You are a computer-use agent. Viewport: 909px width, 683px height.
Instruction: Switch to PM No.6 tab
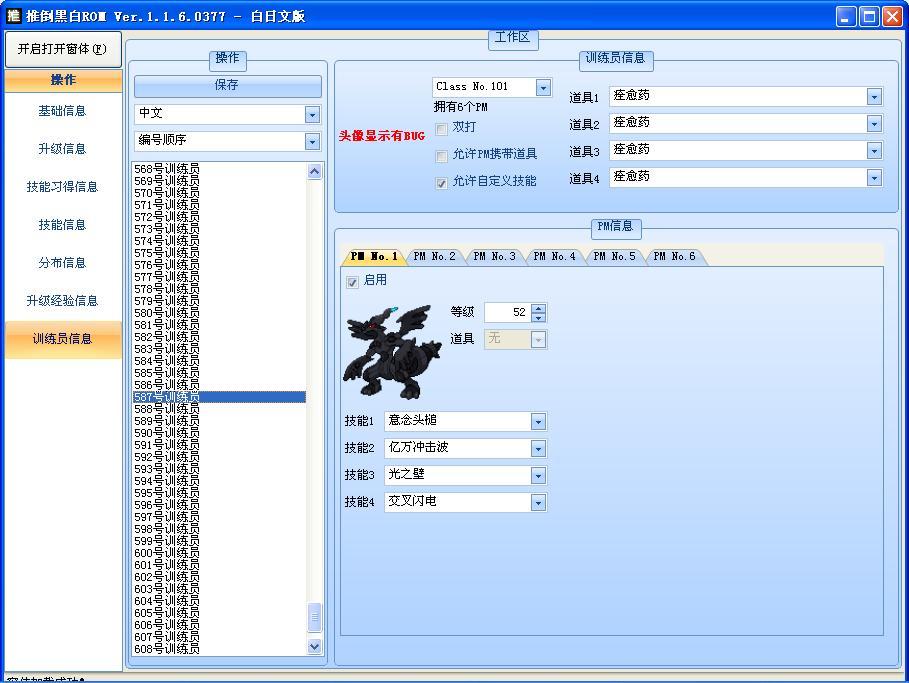click(x=674, y=256)
